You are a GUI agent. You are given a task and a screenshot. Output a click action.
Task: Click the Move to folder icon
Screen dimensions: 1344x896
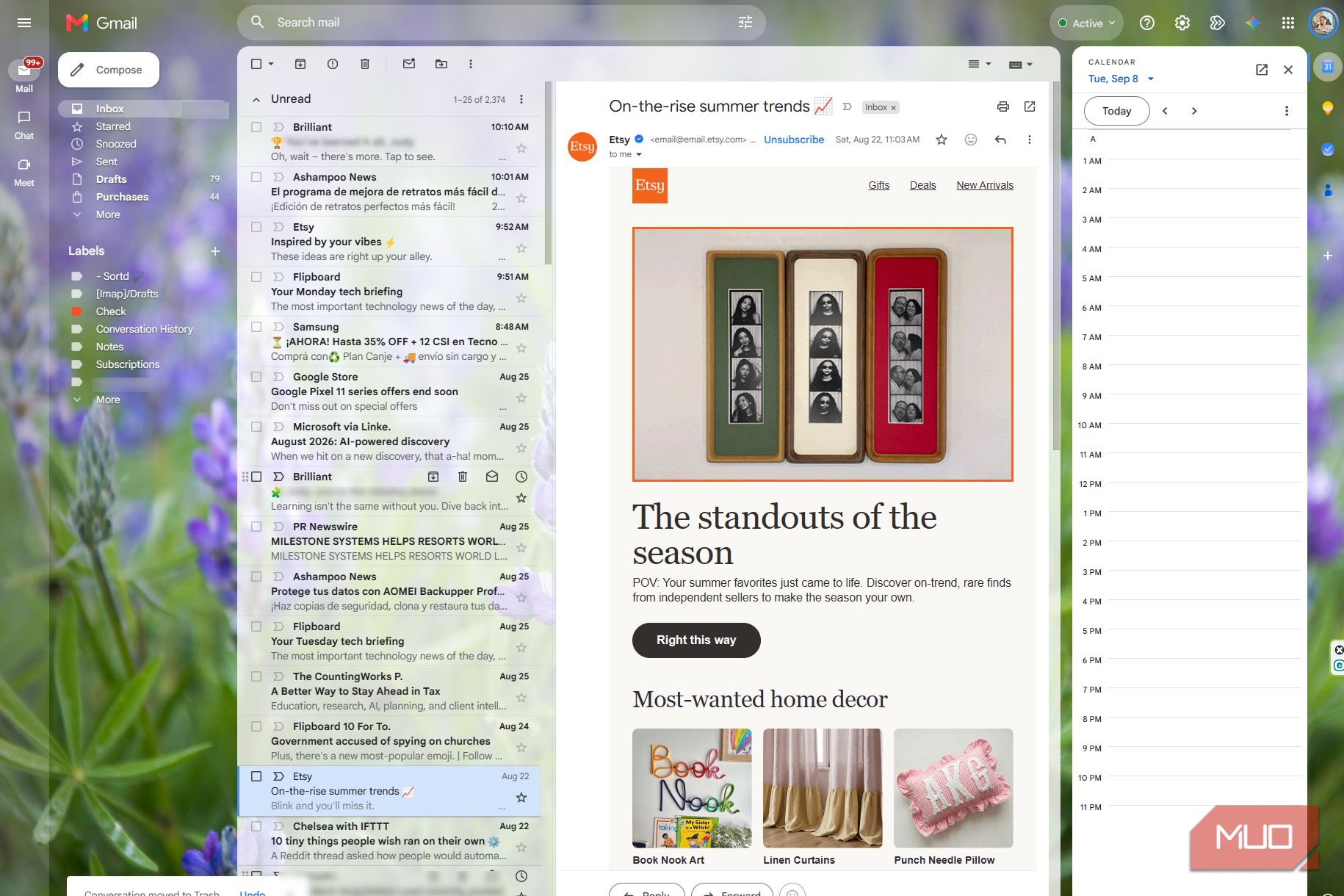[441, 64]
